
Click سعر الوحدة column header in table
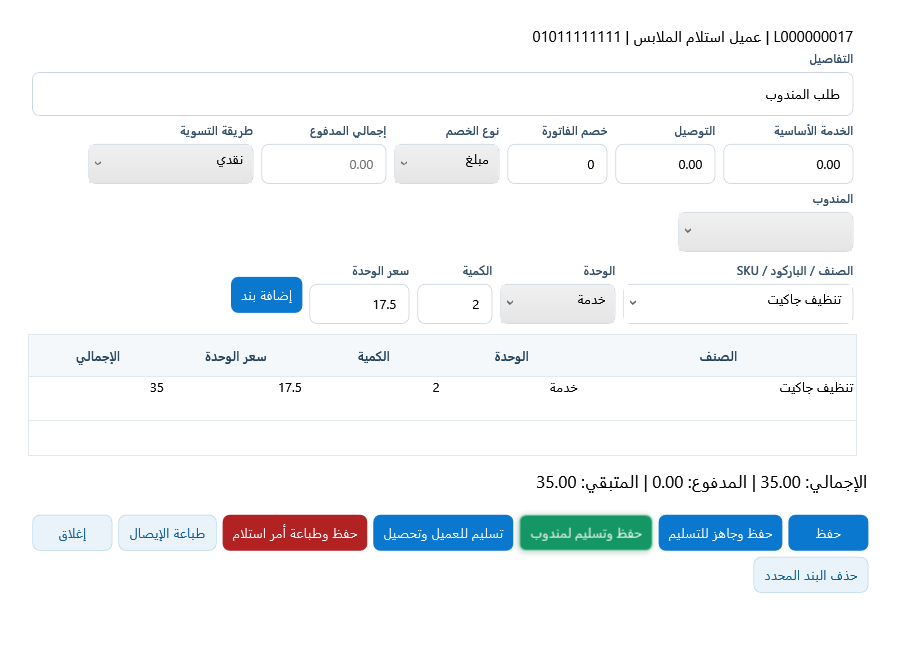click(236, 356)
